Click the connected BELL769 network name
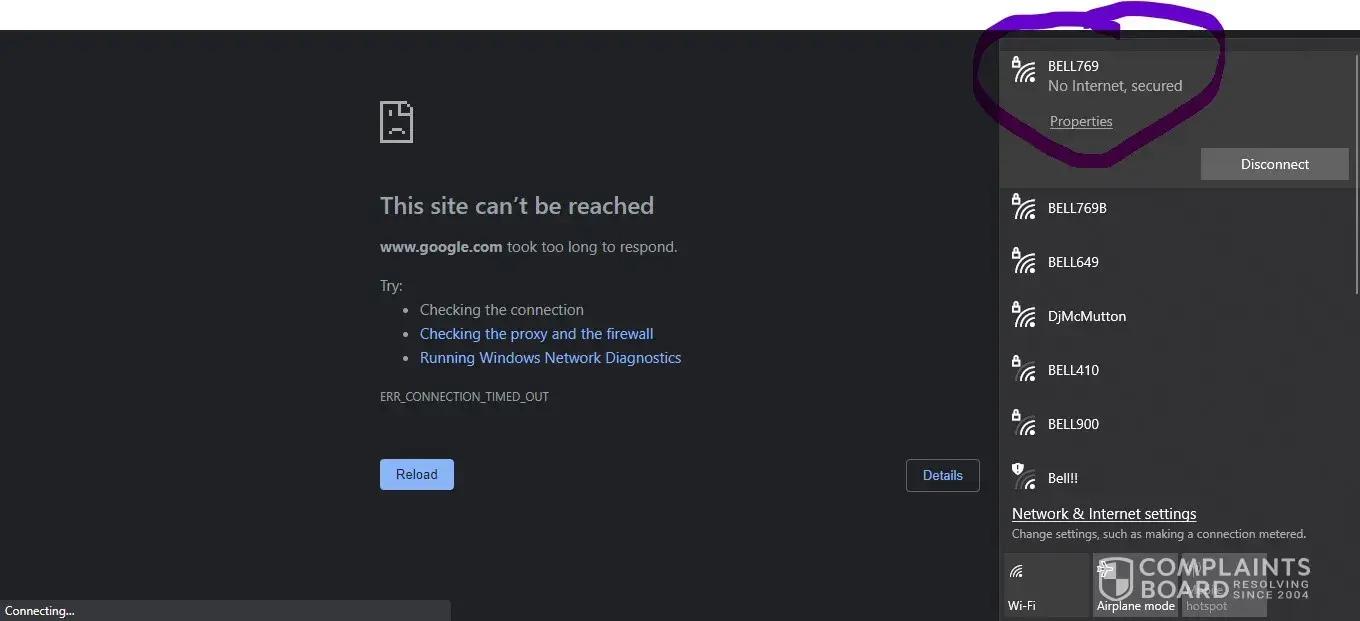Image resolution: width=1360 pixels, height=621 pixels. (1073, 66)
